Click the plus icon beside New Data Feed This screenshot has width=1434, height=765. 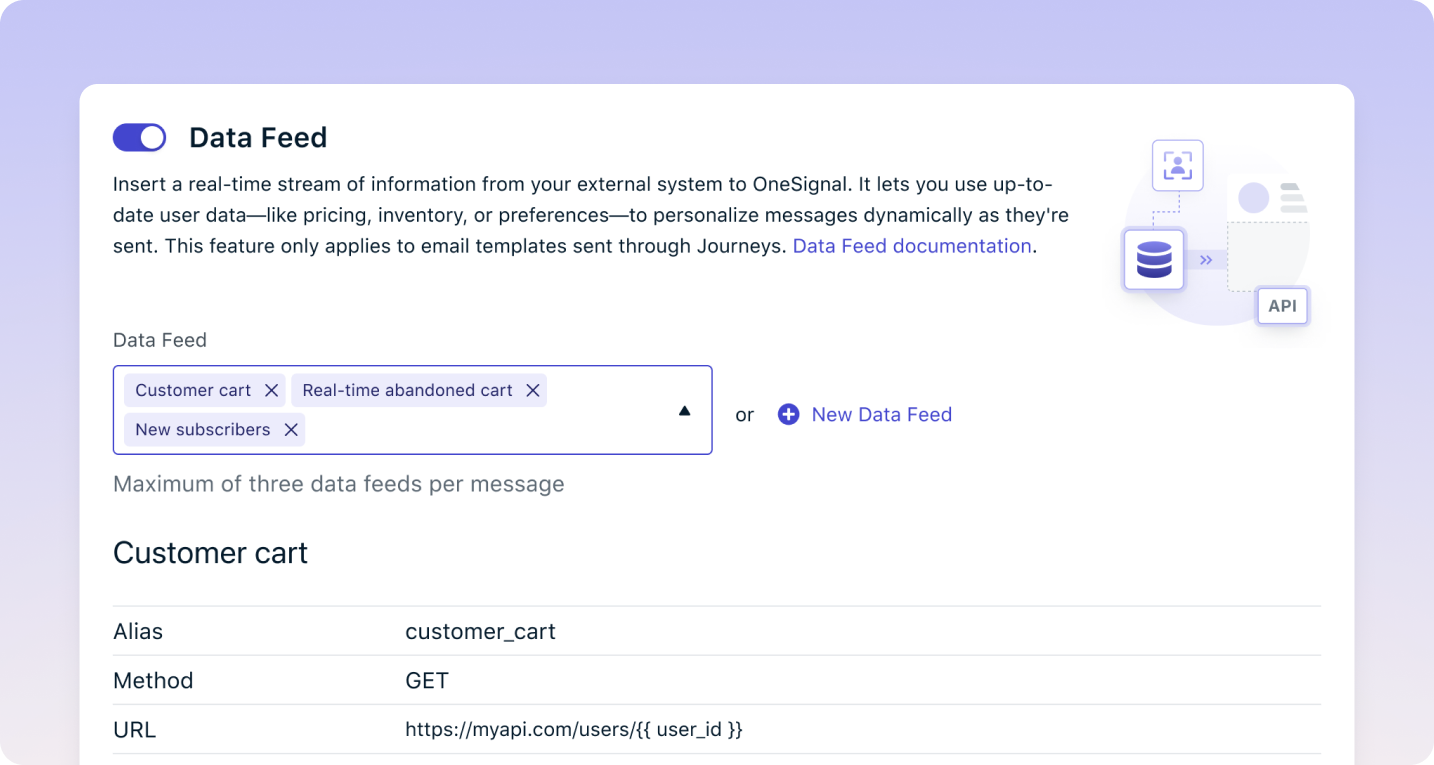[789, 414]
